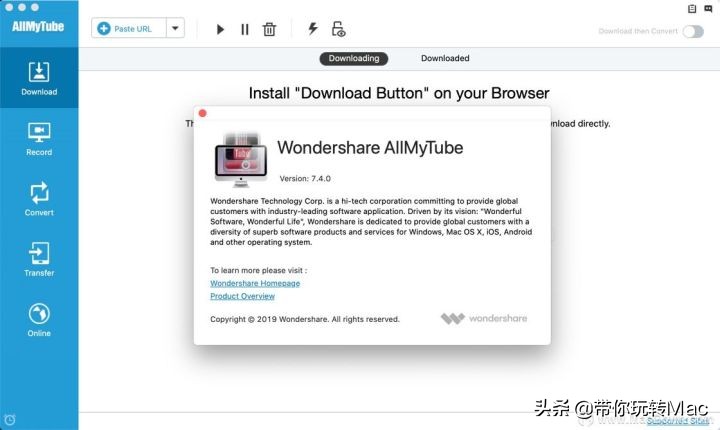The image size is (720, 430).
Task: Pause downloads with the pause icon
Action: pos(245,29)
